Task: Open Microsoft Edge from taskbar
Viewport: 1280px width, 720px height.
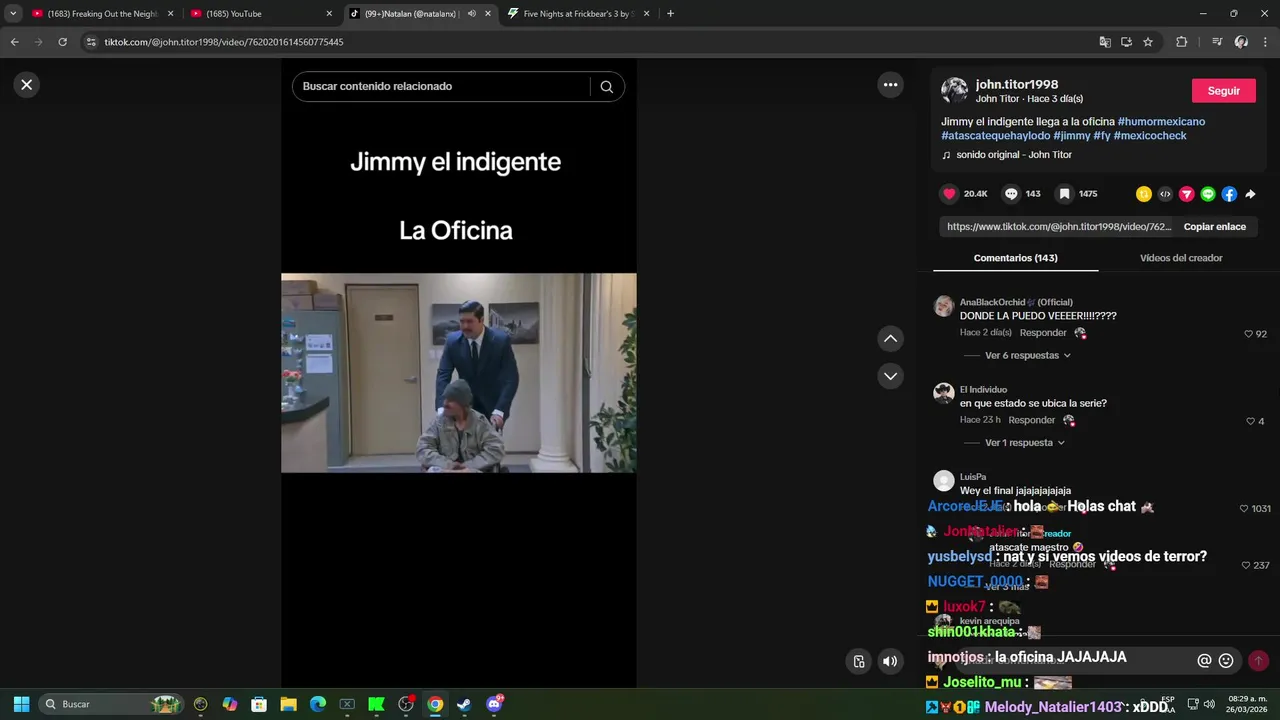Action: (317, 704)
